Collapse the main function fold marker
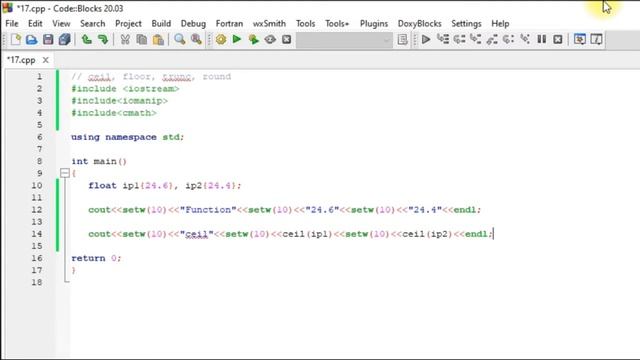 click(64, 173)
